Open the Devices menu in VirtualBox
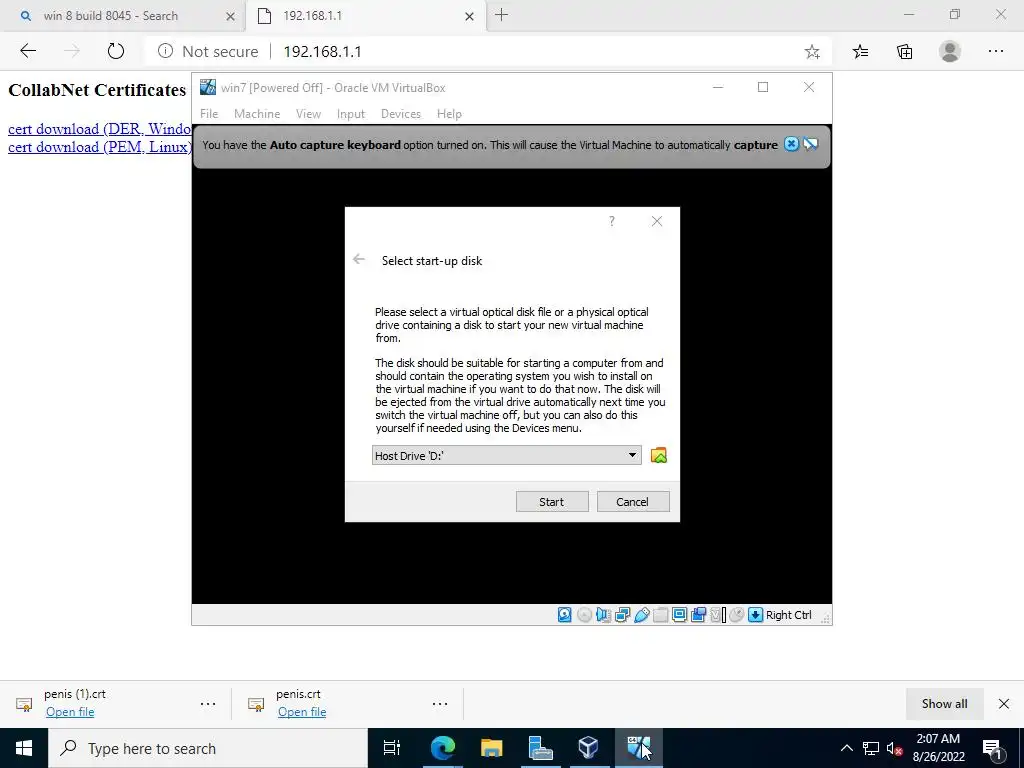 coord(401,114)
